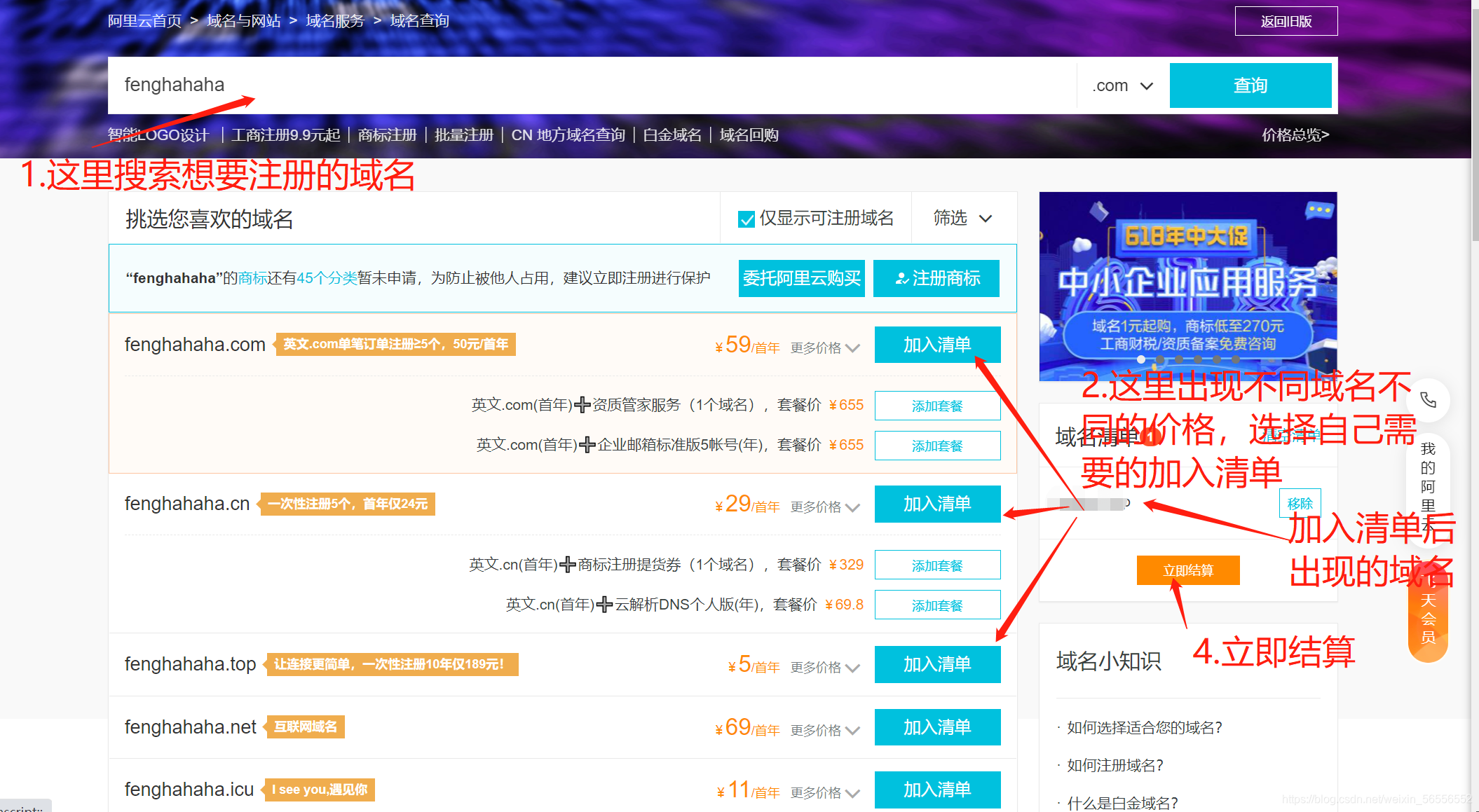Viewport: 1479px width, 812px height.
Task: Open 如何选择适合您的域名? article
Action: point(1144,727)
